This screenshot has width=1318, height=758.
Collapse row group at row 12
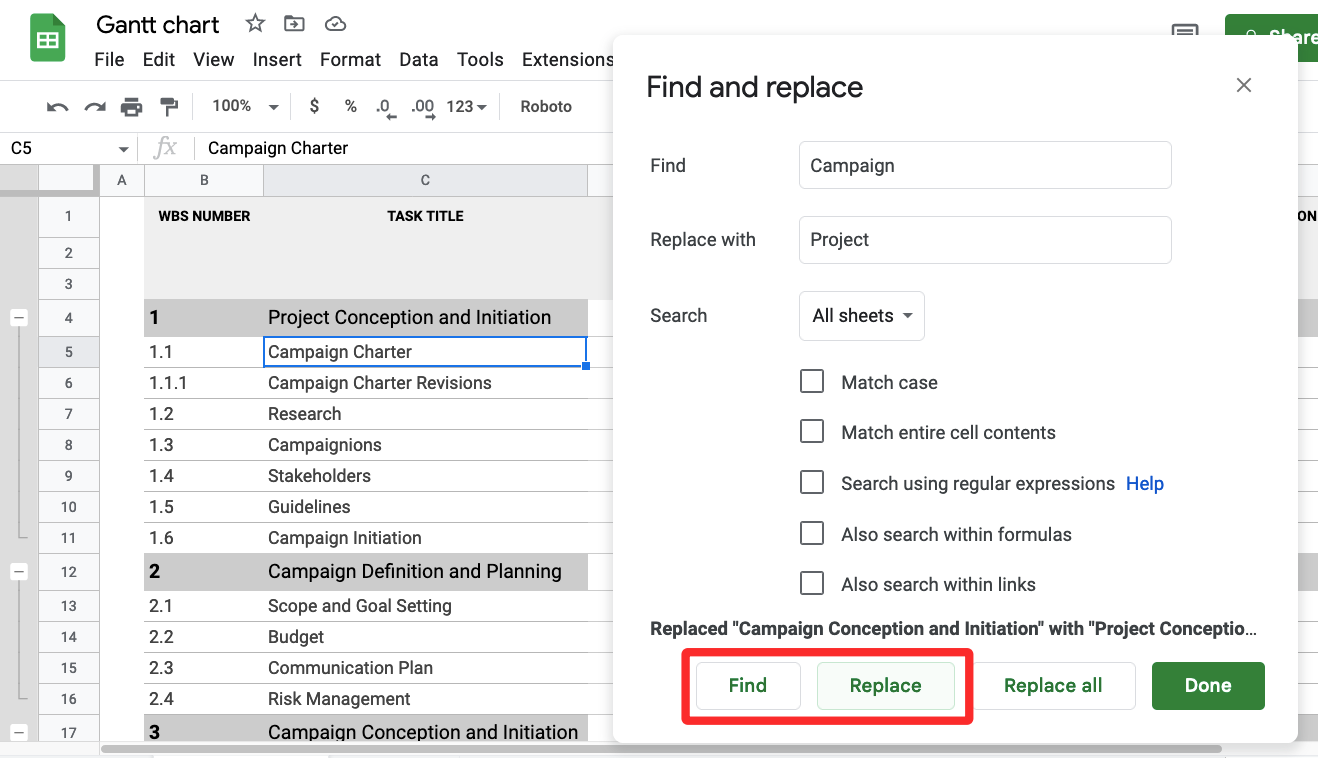click(x=19, y=572)
